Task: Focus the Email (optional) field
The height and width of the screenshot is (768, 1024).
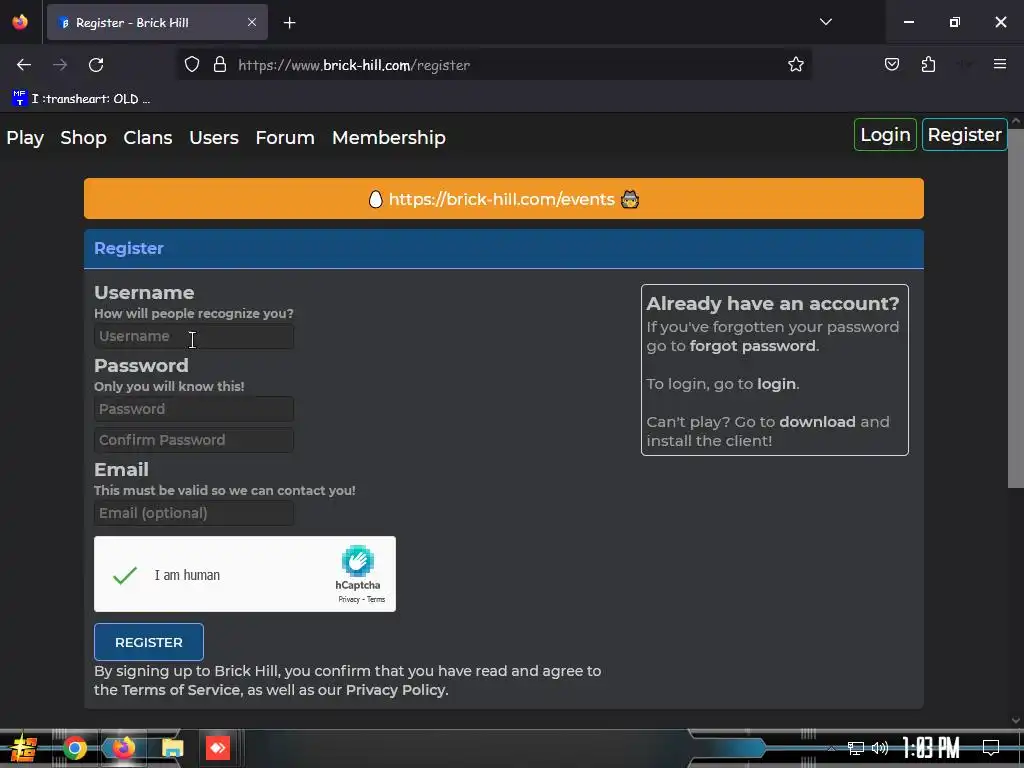Action: tap(194, 513)
